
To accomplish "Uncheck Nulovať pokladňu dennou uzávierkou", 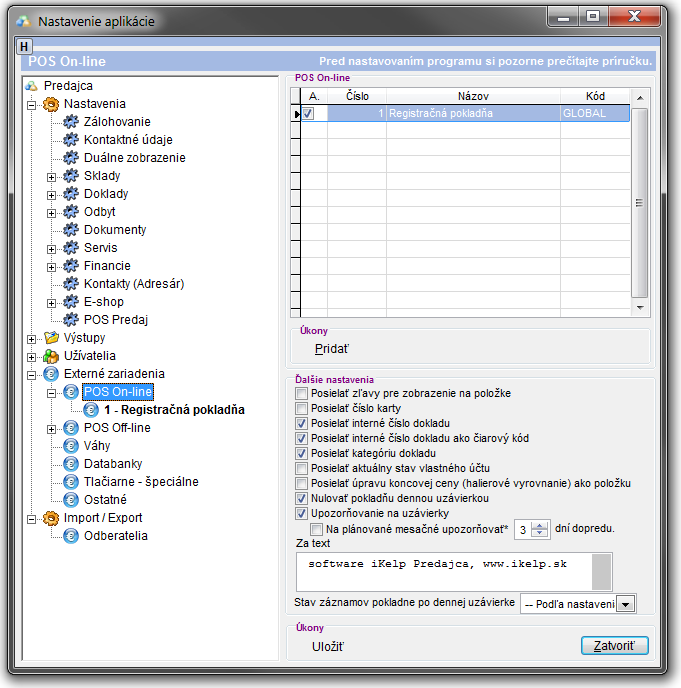I will tap(302, 498).
